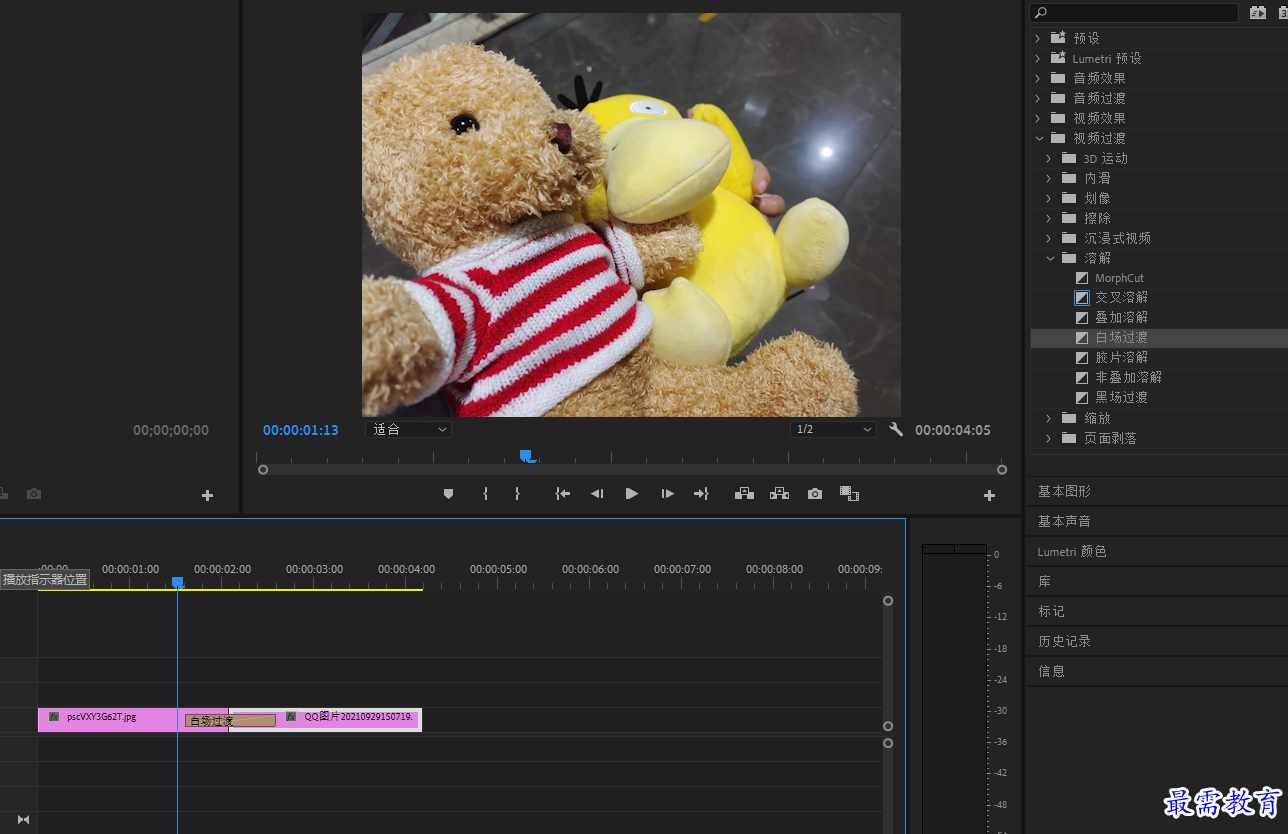This screenshot has height=834, width=1288.
Task: Expand the 视频效果 folder
Action: pos(1038,118)
